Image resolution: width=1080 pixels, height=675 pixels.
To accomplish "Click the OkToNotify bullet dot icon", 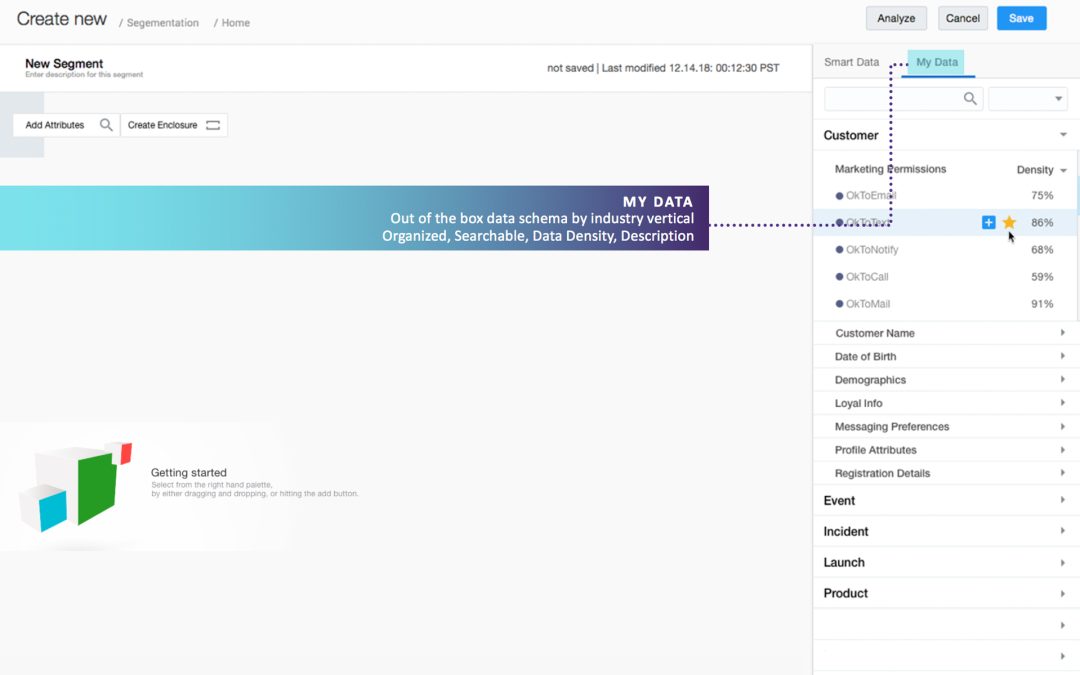I will pos(839,250).
